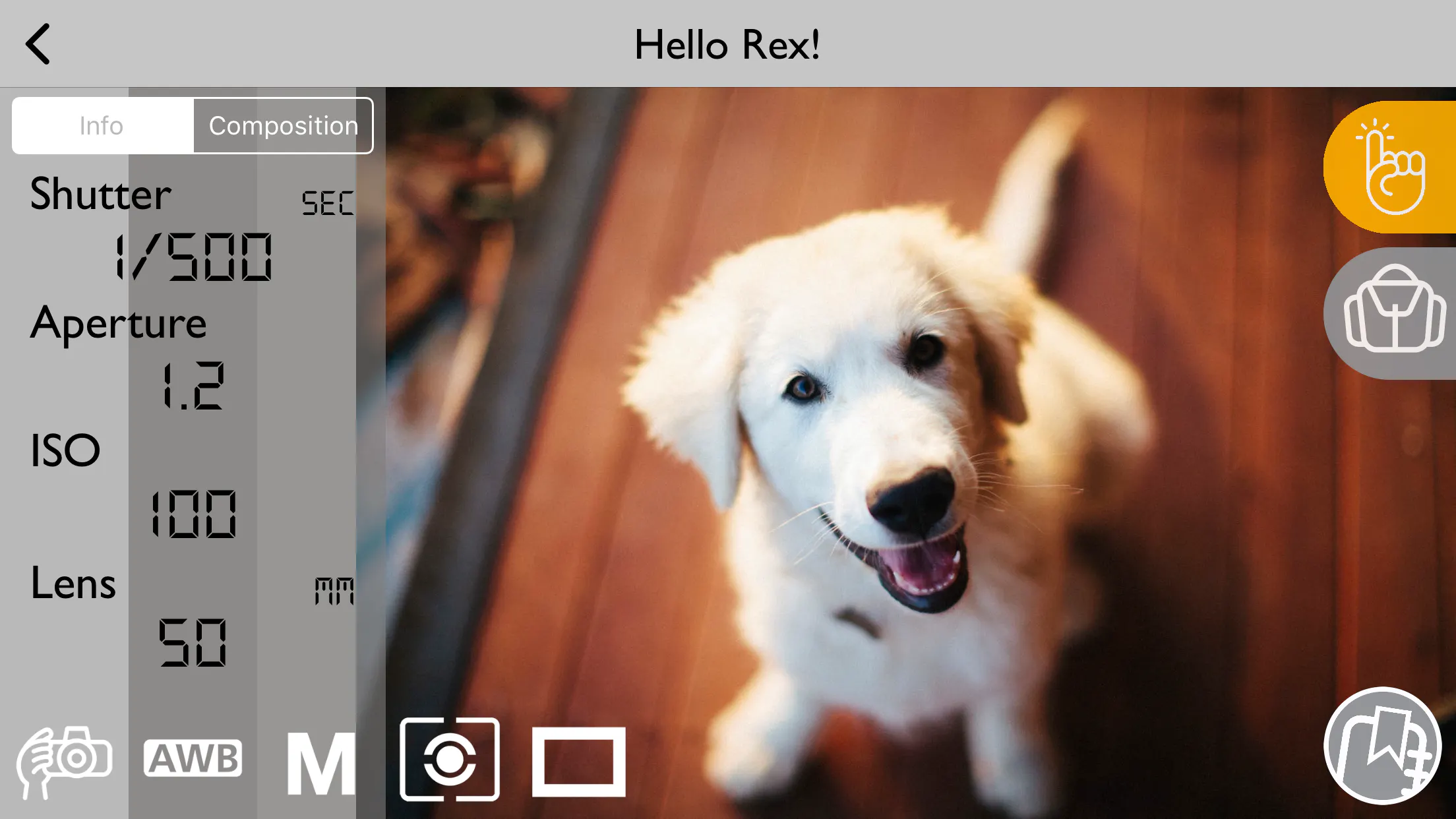Tap the 50 lens focal length value
The image size is (1456, 819).
point(193,642)
